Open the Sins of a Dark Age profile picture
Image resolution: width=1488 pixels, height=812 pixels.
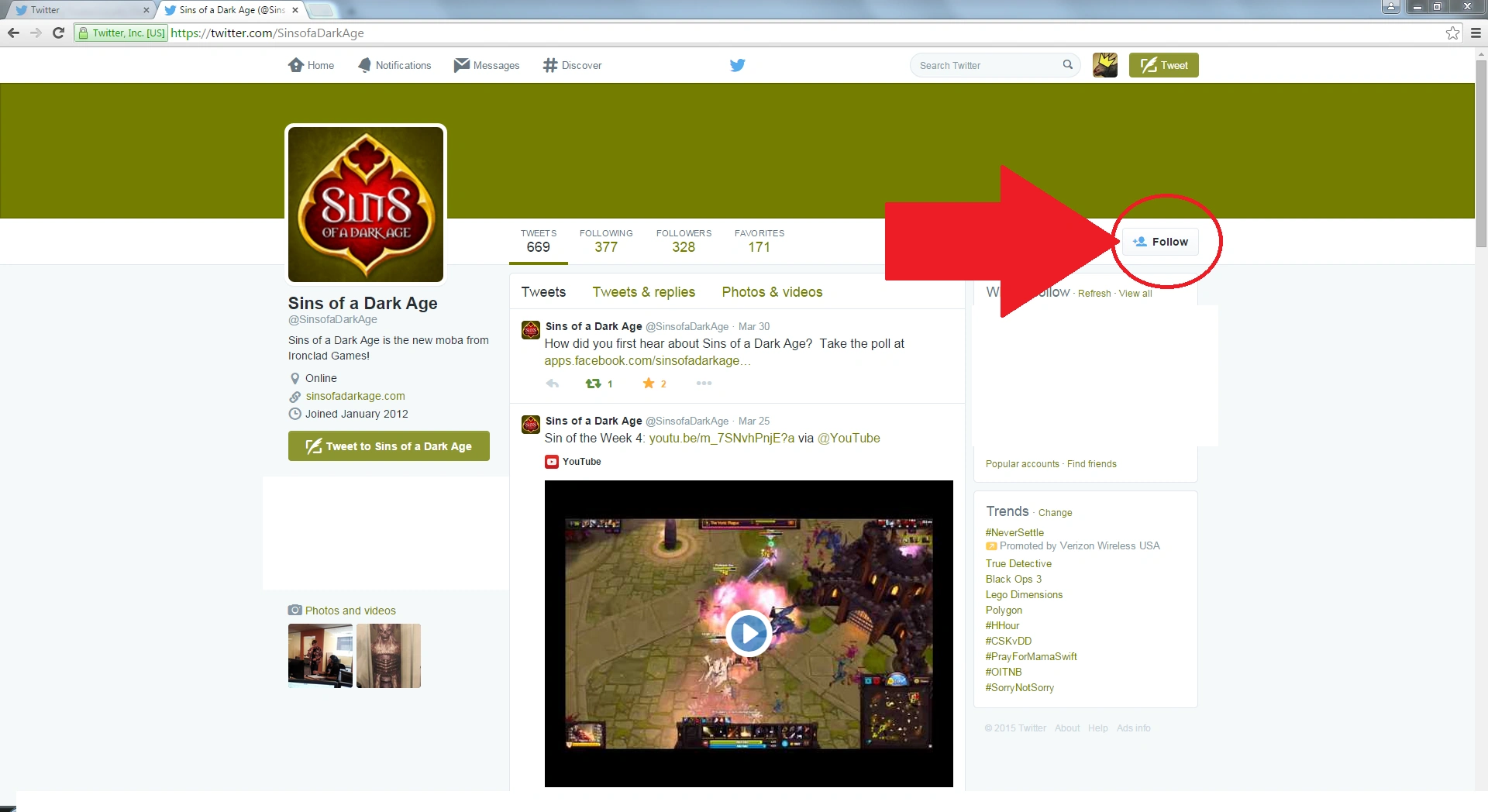pyautogui.click(x=366, y=204)
